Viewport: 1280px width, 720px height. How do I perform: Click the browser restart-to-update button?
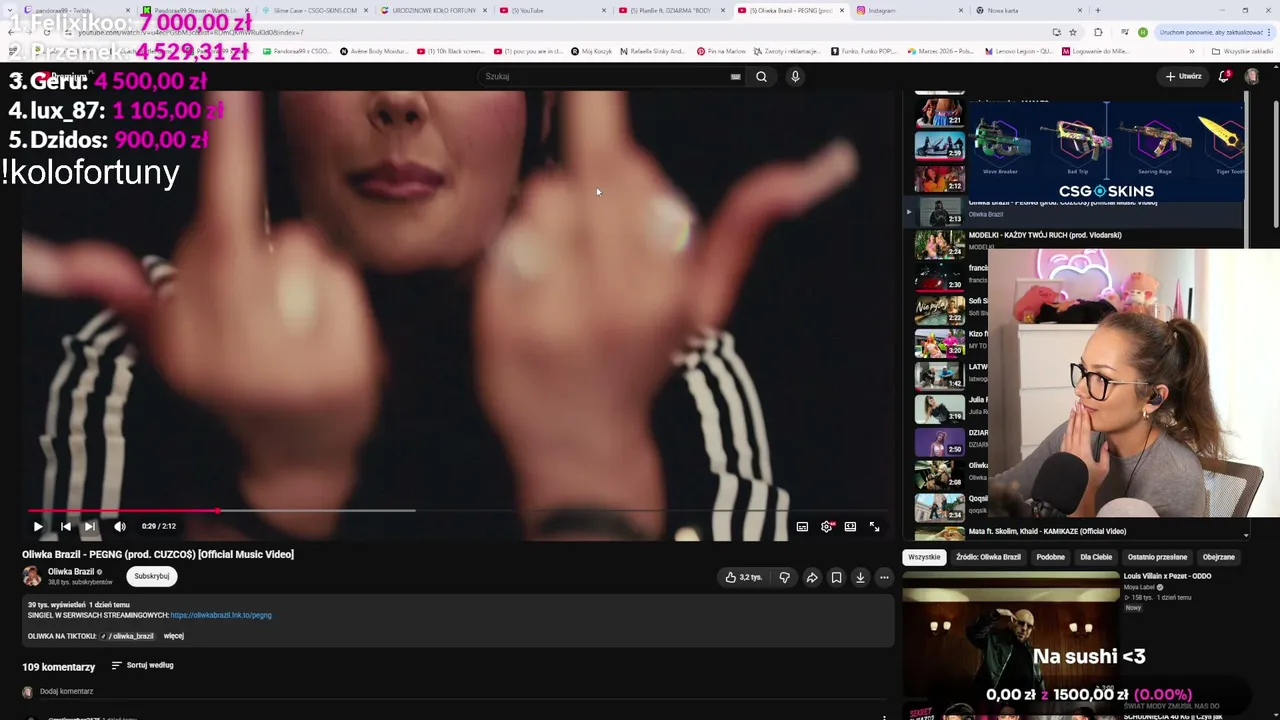[1214, 32]
